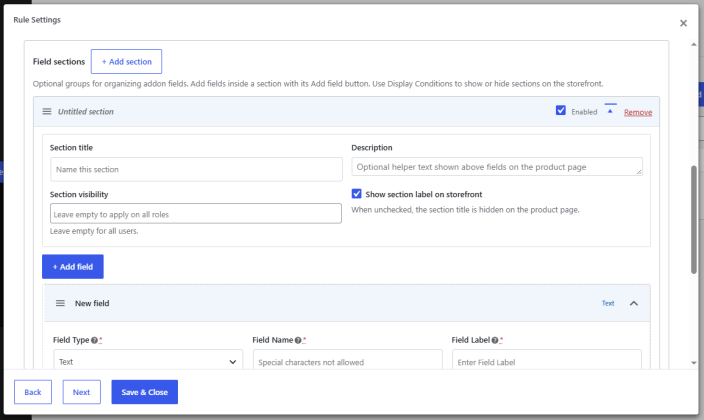Click the Field Name input

(x=348, y=361)
